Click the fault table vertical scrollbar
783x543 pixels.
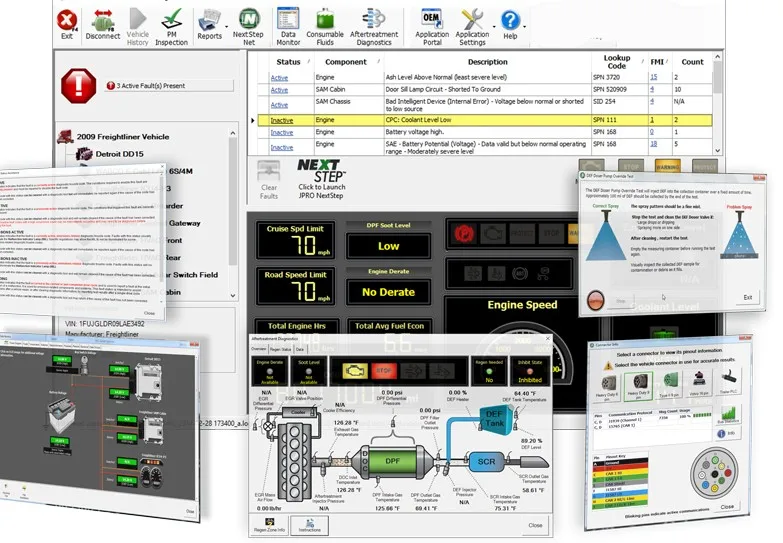718,103
